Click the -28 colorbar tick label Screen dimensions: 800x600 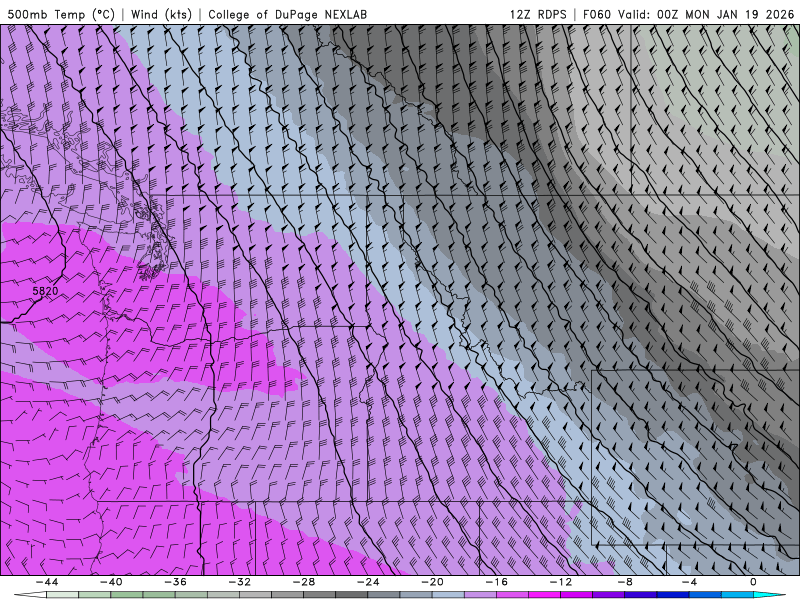pyautogui.click(x=304, y=582)
